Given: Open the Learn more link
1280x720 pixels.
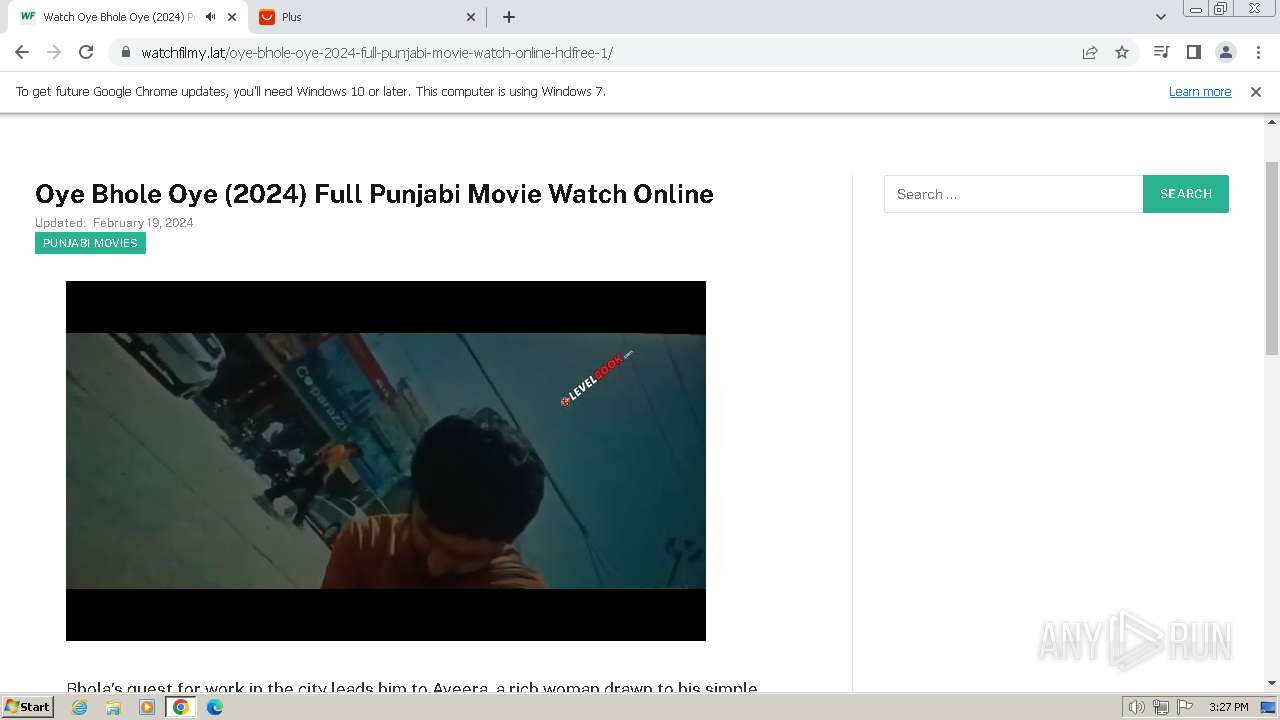Looking at the screenshot, I should point(1200,91).
